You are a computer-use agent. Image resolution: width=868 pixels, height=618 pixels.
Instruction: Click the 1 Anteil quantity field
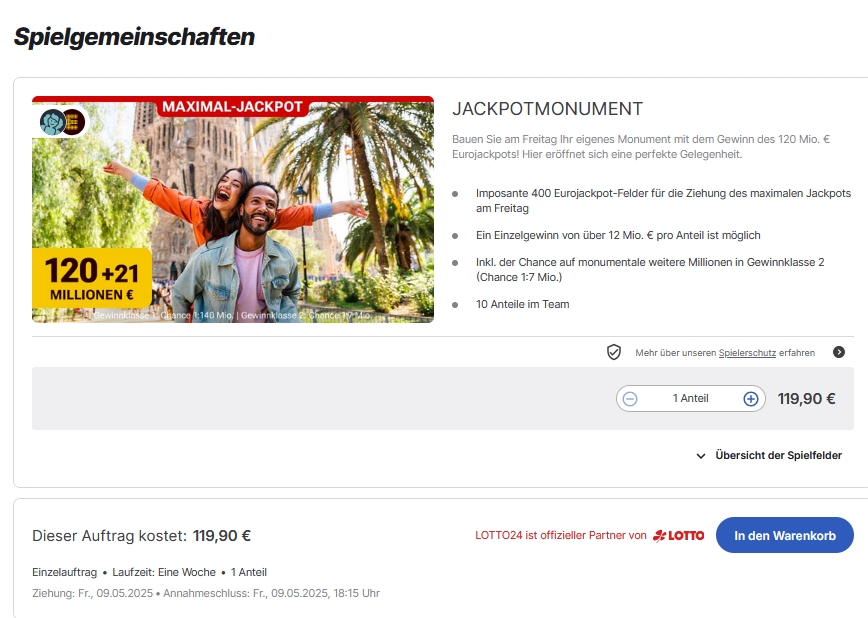click(x=690, y=398)
